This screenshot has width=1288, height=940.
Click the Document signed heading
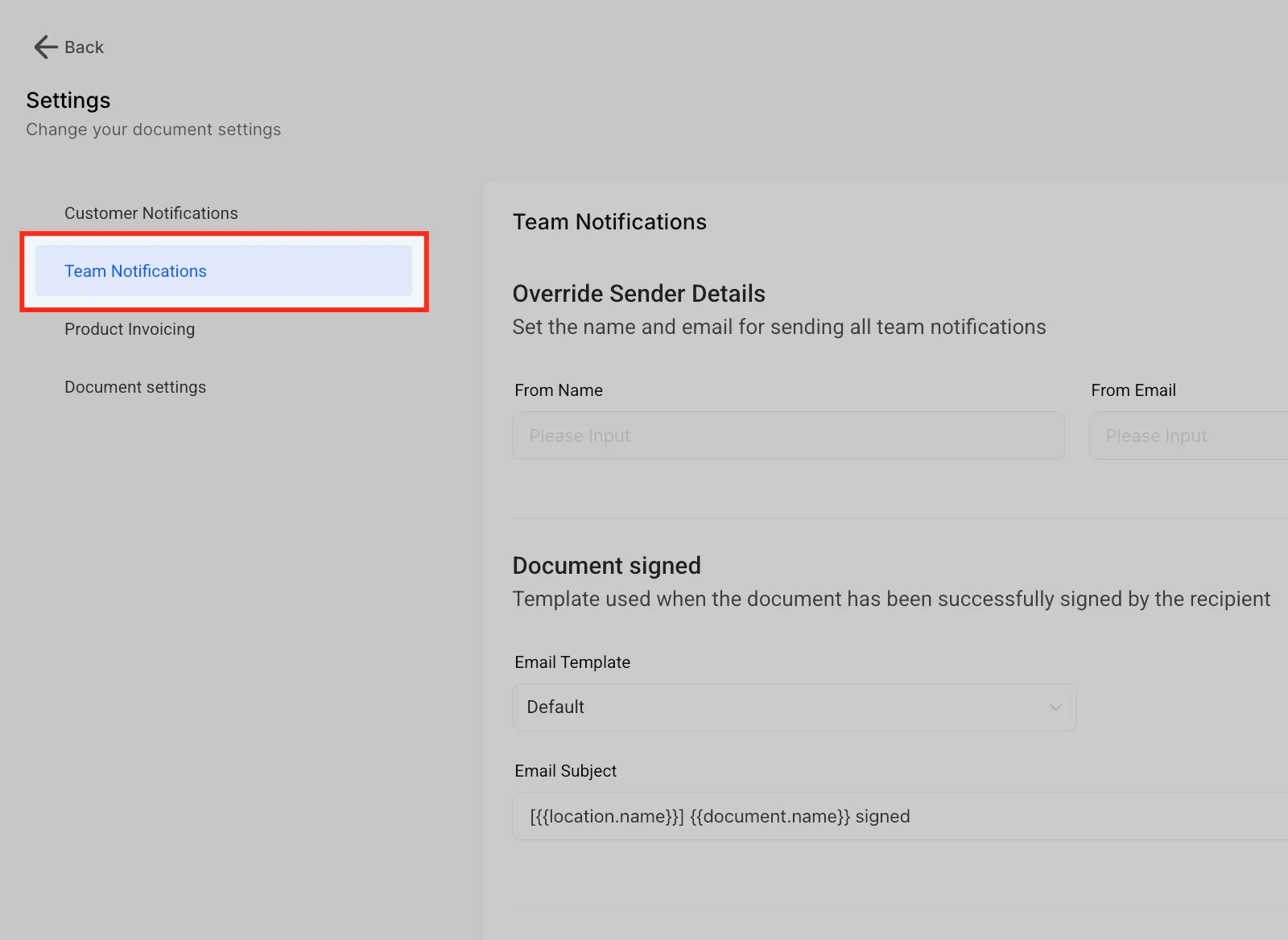pos(607,566)
